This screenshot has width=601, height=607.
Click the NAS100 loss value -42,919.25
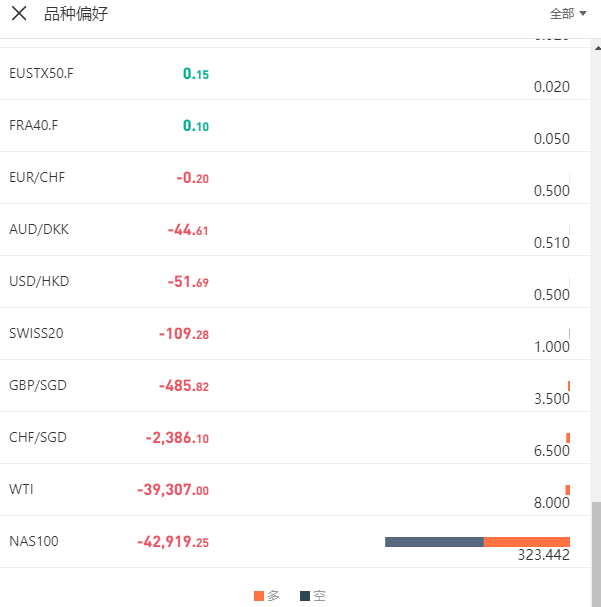[x=173, y=542]
